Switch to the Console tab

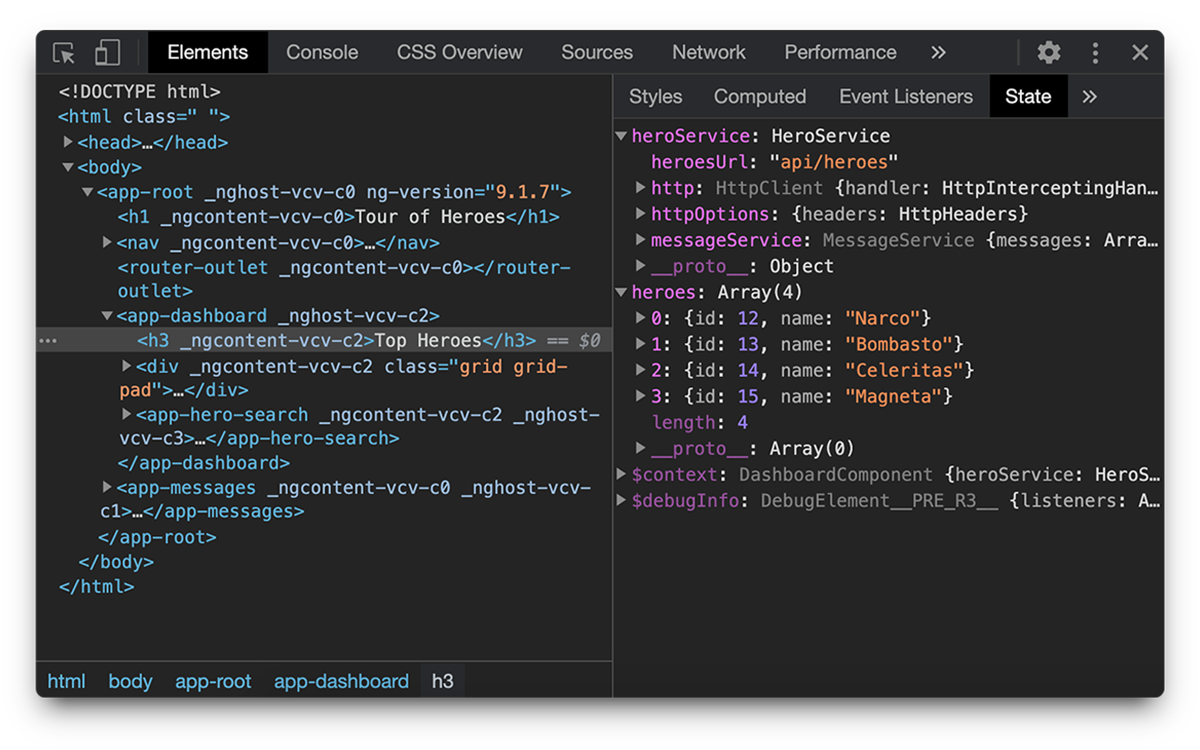point(321,51)
